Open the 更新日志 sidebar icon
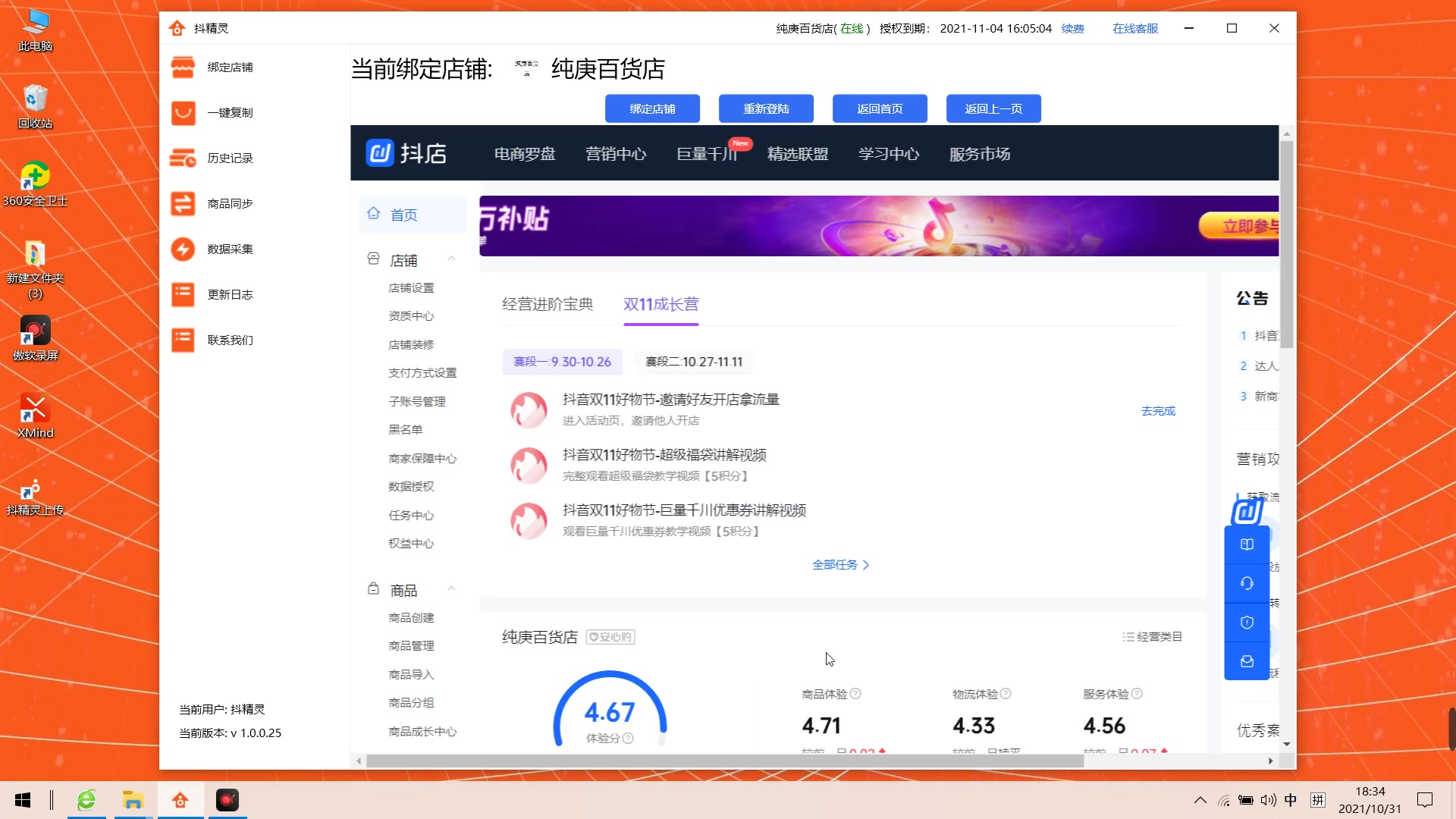 click(183, 295)
